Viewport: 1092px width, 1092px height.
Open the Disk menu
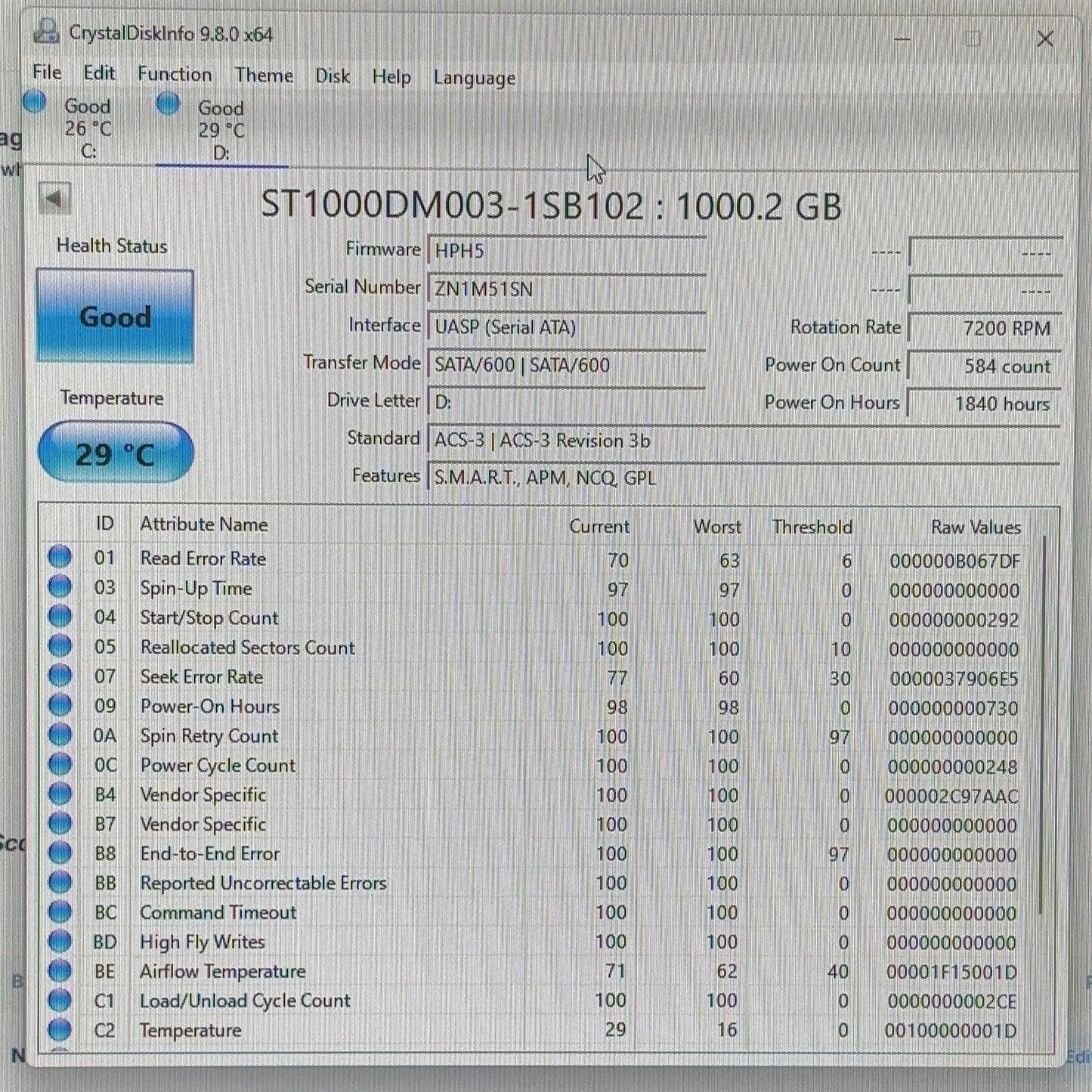point(333,76)
